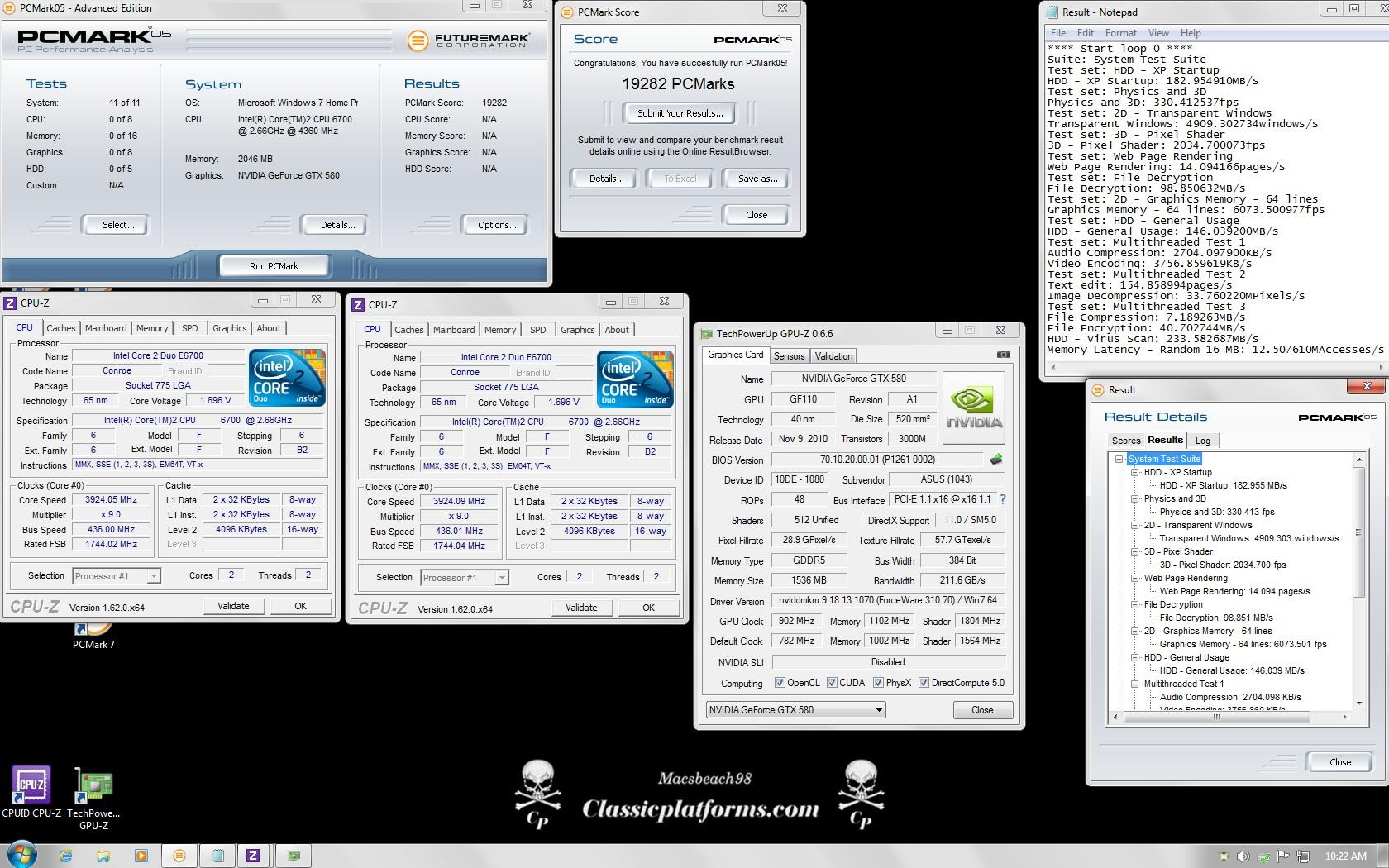Click the network tray icon
1389x868 pixels.
pyautogui.click(x=1303, y=856)
